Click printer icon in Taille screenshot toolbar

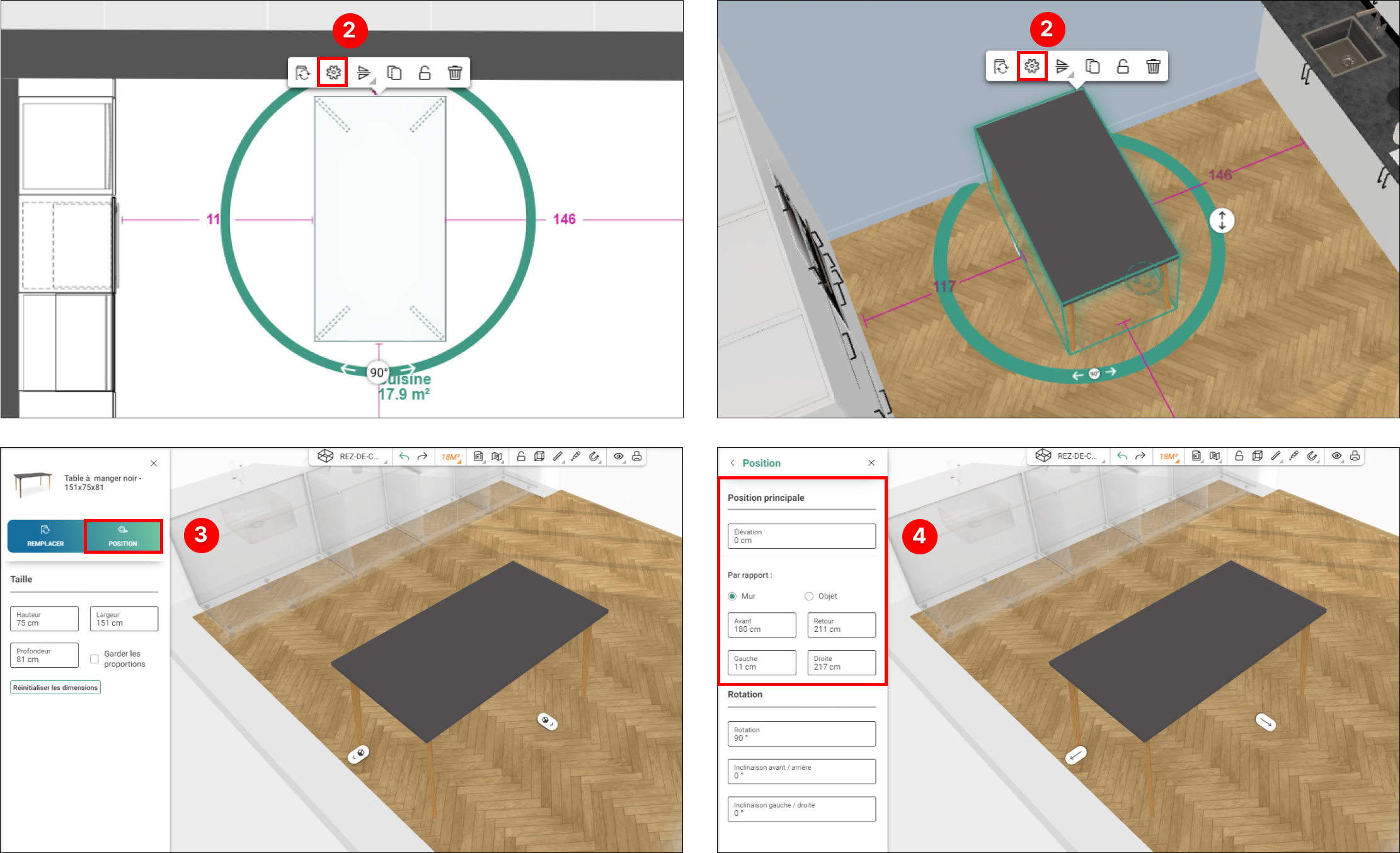tap(637, 456)
